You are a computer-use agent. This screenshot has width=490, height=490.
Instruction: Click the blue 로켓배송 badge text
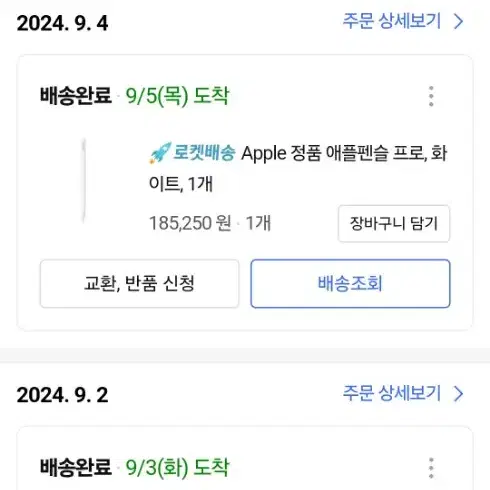tap(204, 153)
